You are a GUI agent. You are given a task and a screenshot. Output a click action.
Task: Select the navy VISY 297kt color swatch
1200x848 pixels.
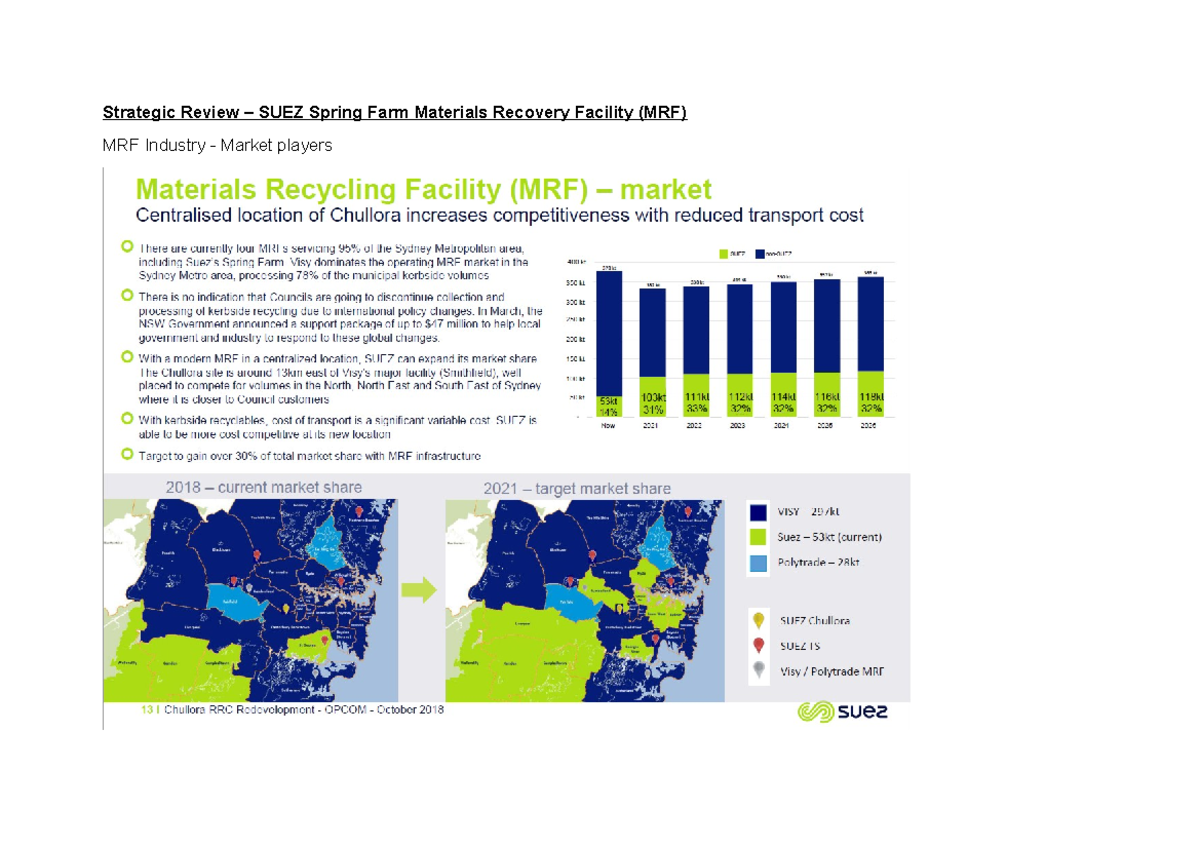point(758,511)
